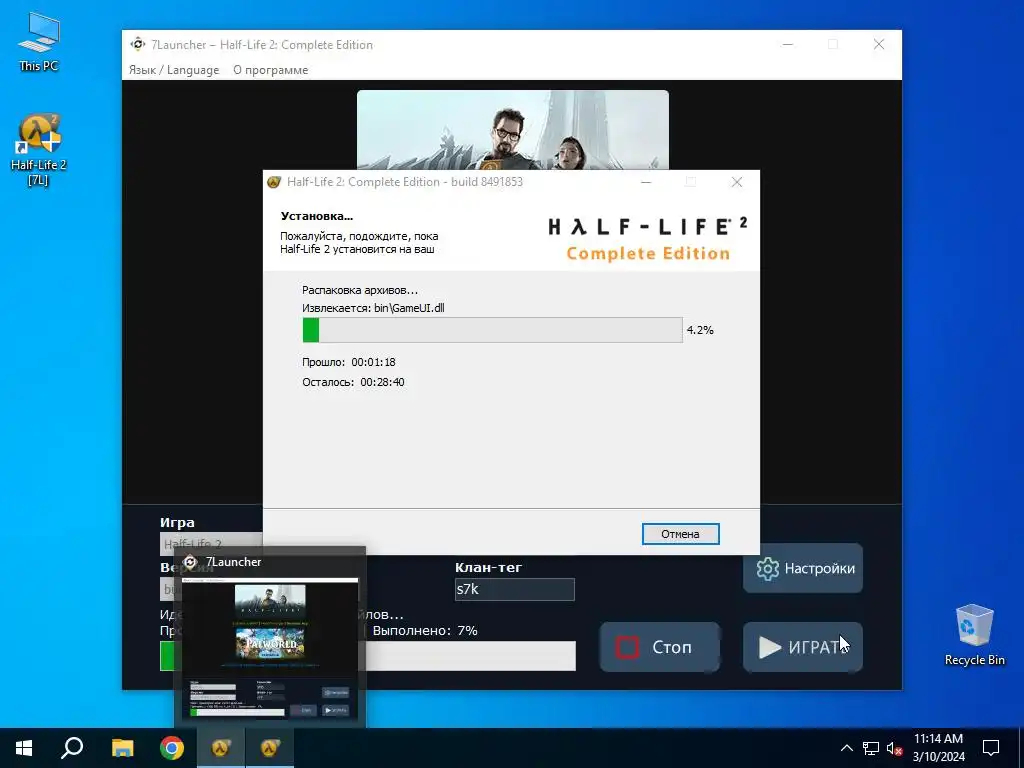Open Язык / Language menu
Image resolution: width=1024 pixels, height=768 pixels.
(174, 70)
